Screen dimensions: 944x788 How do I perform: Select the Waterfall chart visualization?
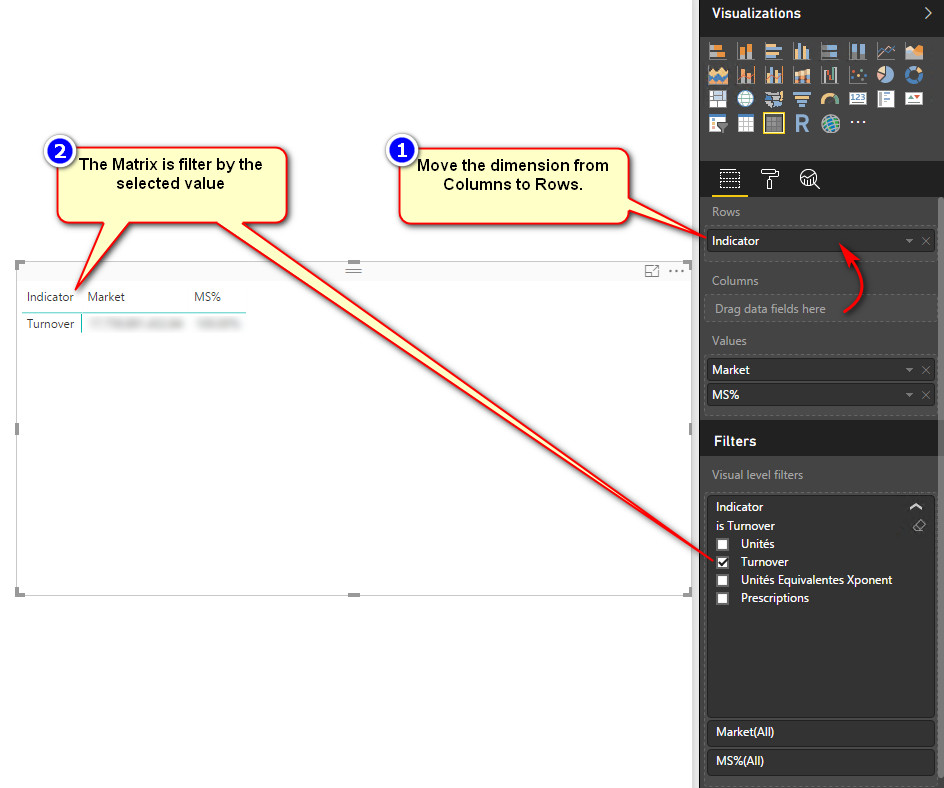(830, 75)
